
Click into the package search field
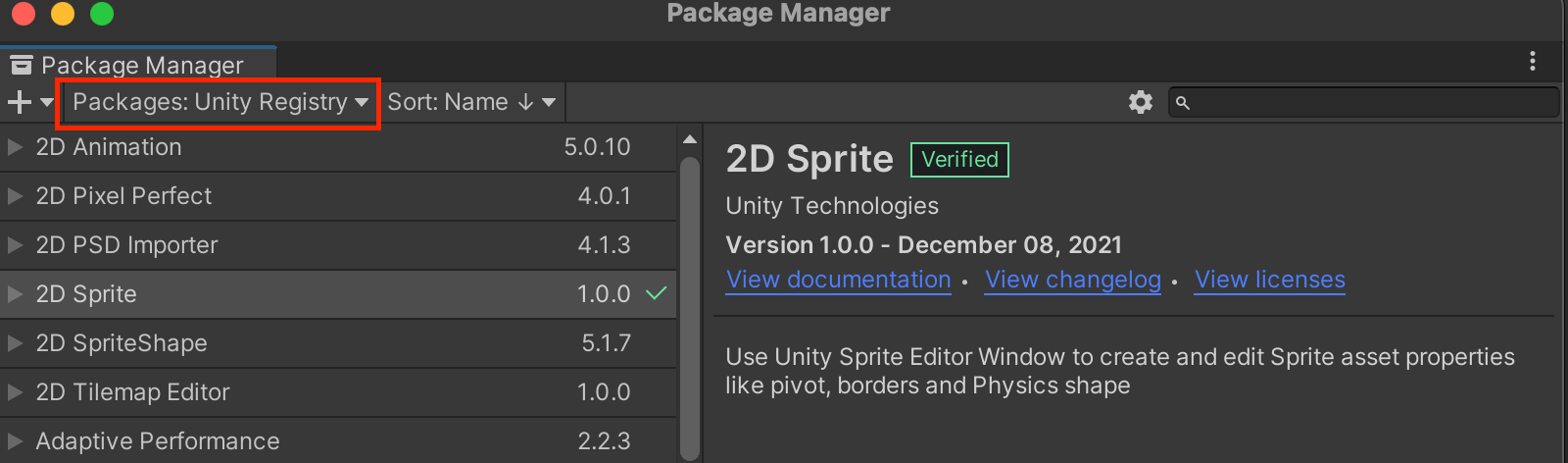(1364, 102)
